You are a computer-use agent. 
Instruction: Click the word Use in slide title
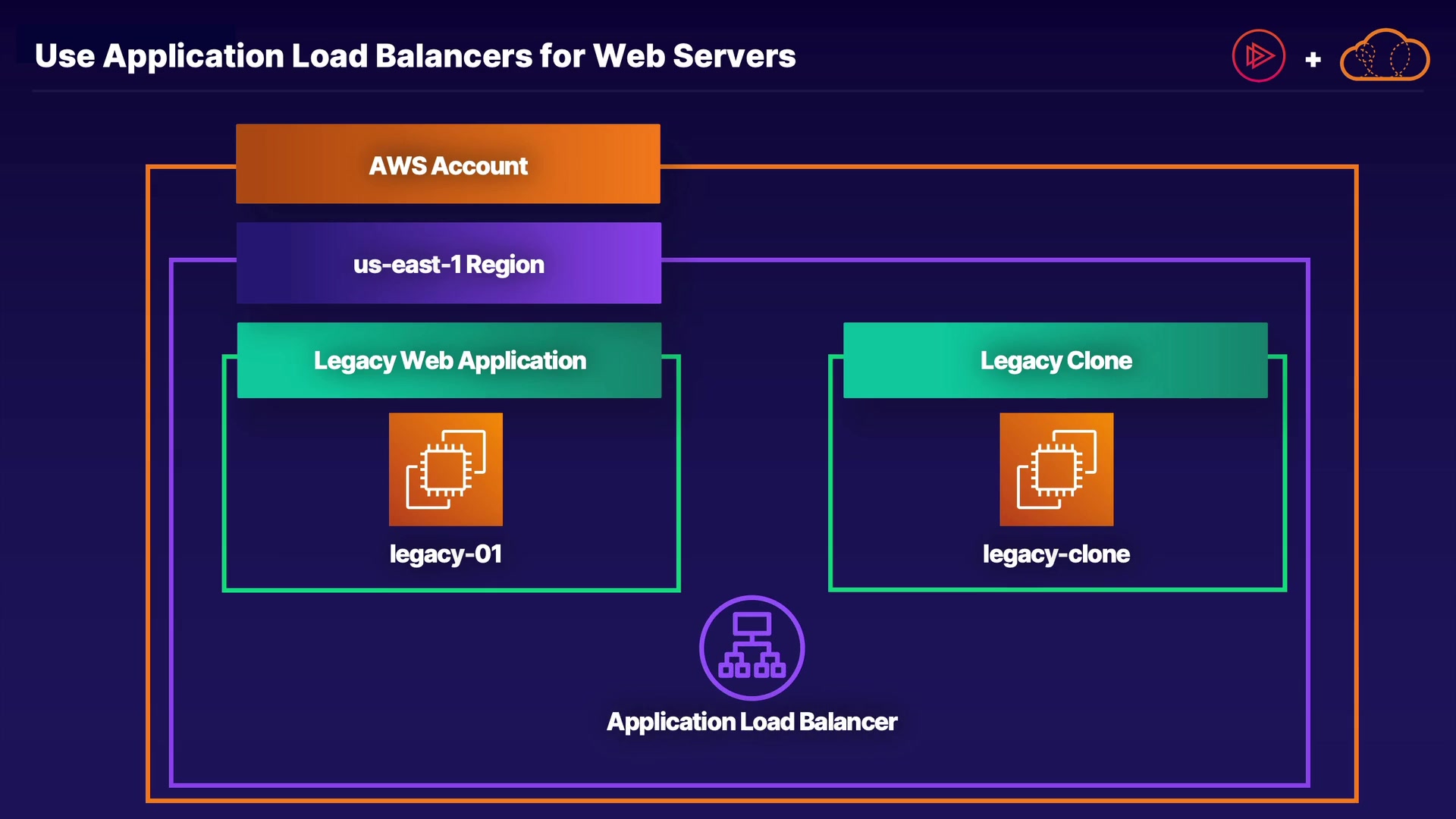[64, 56]
